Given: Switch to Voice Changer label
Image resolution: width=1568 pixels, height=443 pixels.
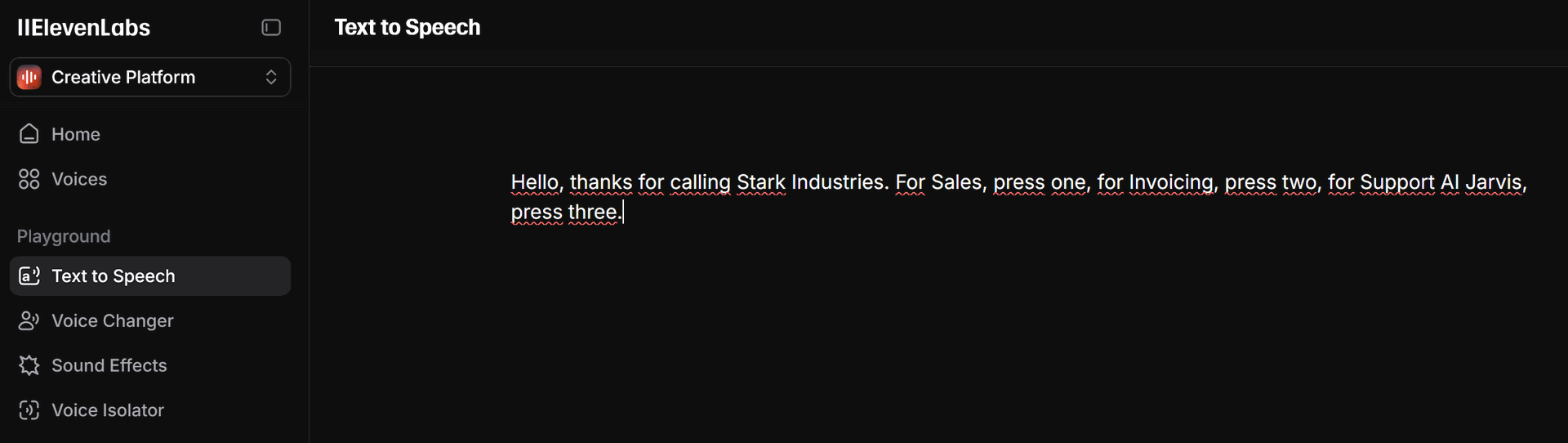Looking at the screenshot, I should coord(113,321).
